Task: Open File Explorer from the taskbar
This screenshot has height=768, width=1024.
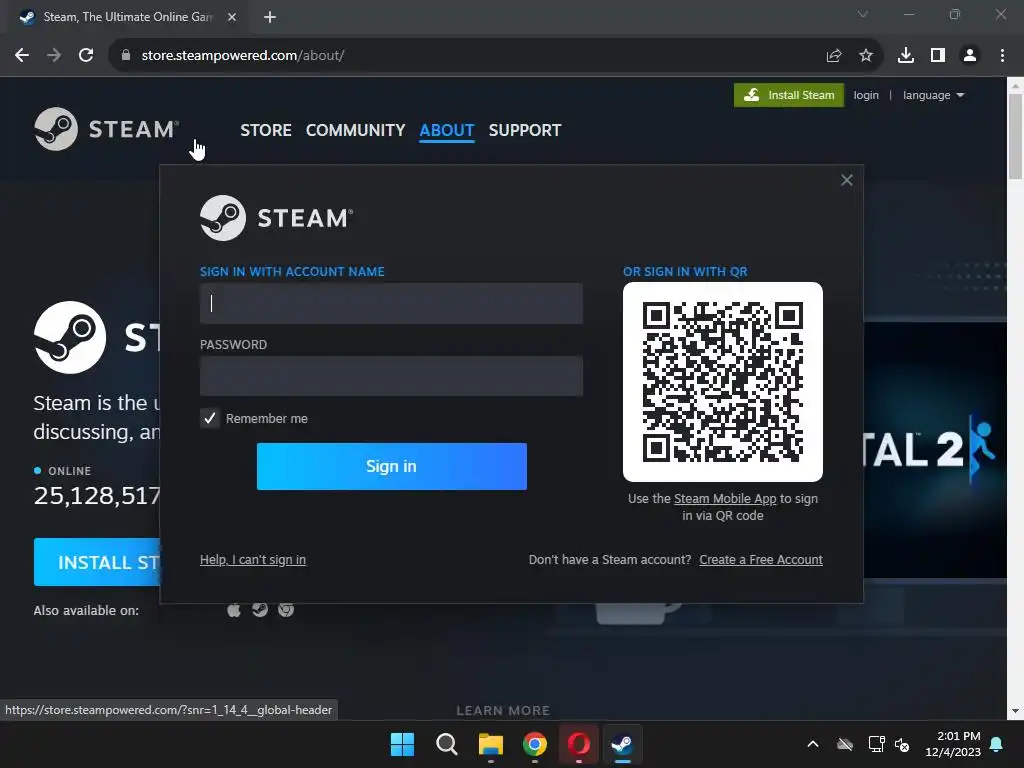Action: 490,744
